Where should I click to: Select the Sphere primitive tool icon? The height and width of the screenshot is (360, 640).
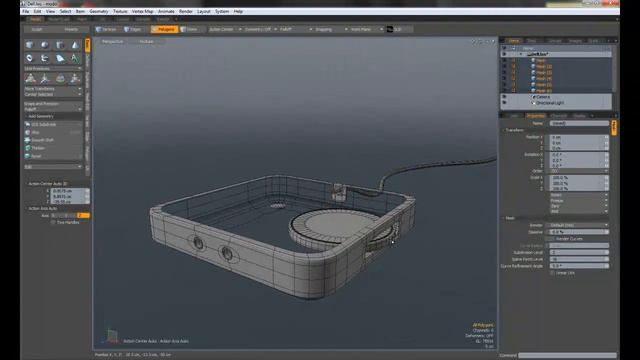[44, 45]
